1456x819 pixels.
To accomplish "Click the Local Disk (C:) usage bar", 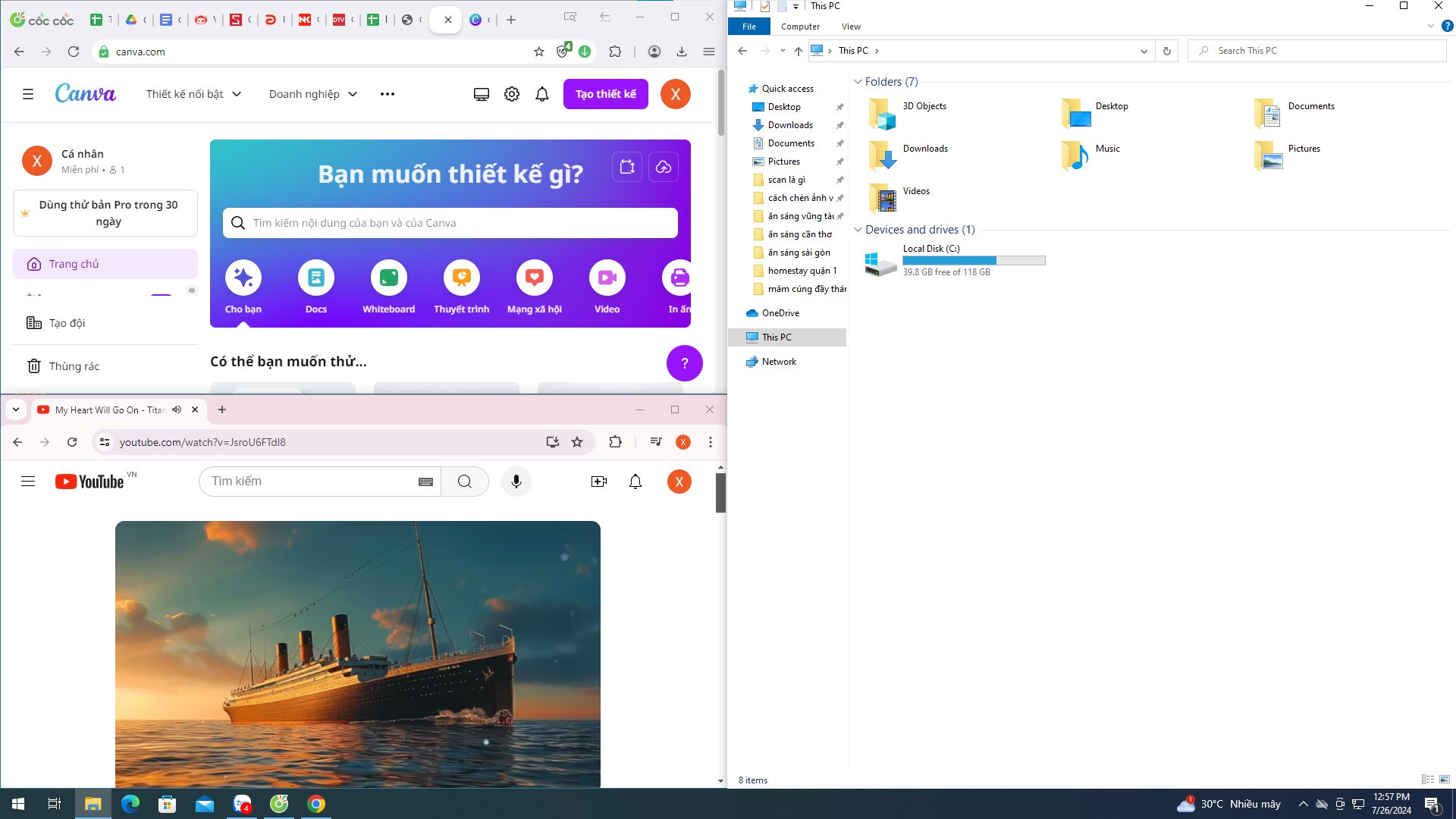I will point(974,260).
